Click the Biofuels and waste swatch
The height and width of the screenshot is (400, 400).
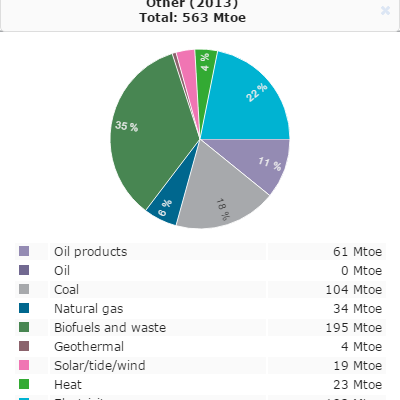pyautogui.click(x=24, y=327)
